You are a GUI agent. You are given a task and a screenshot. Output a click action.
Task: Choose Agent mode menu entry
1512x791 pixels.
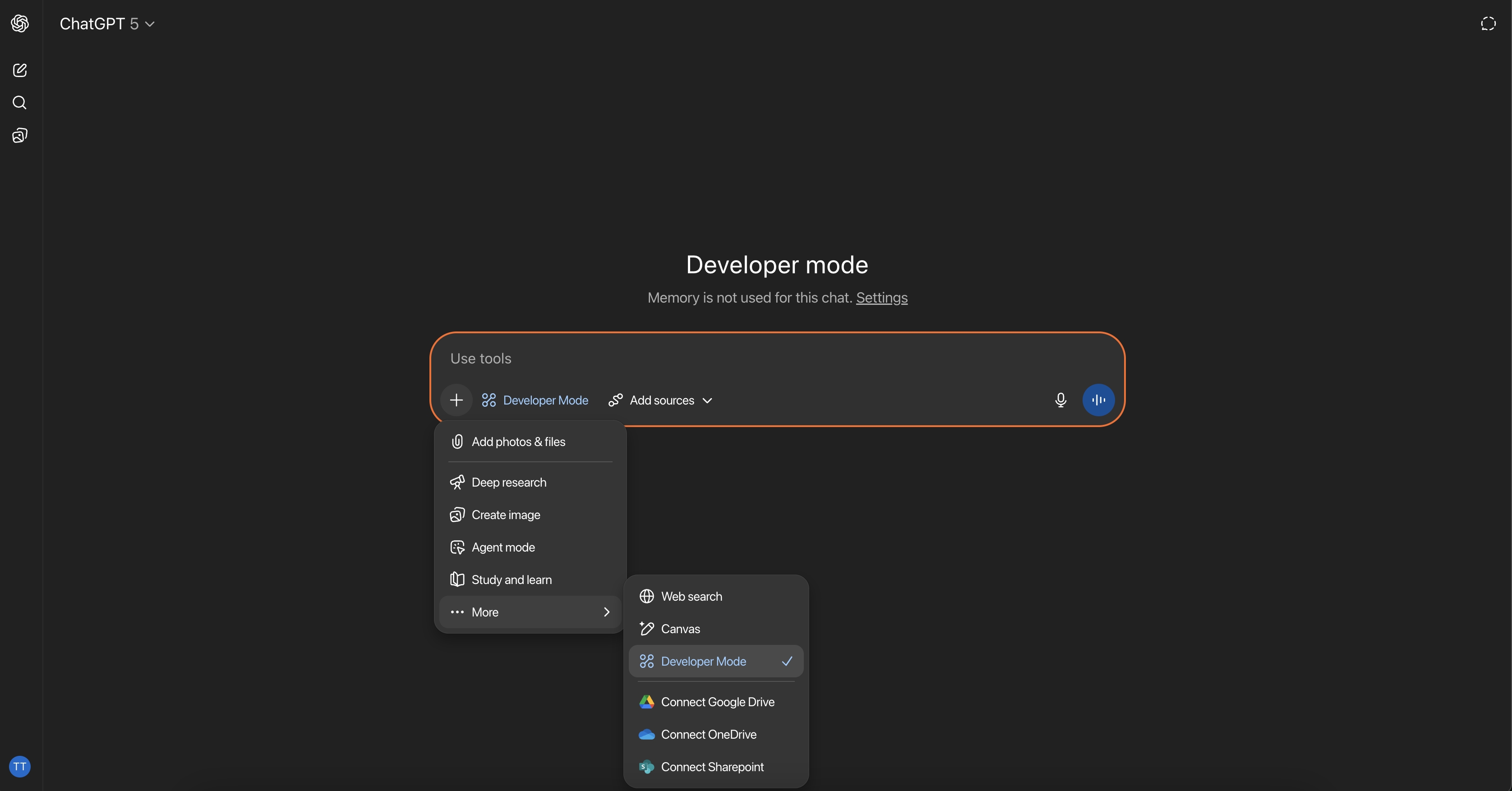pos(503,547)
